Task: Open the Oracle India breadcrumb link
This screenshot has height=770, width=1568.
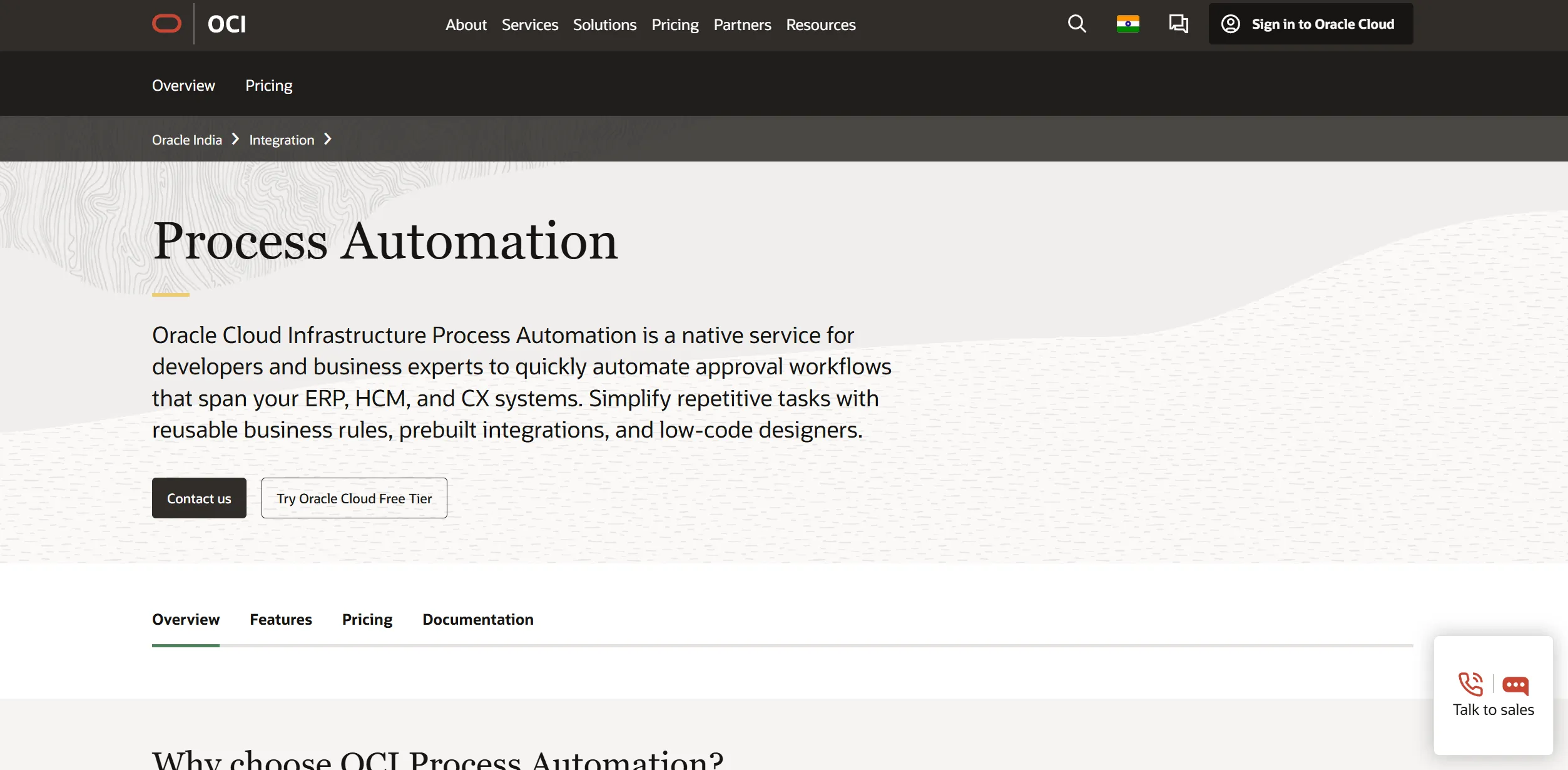Action: pyautogui.click(x=186, y=139)
